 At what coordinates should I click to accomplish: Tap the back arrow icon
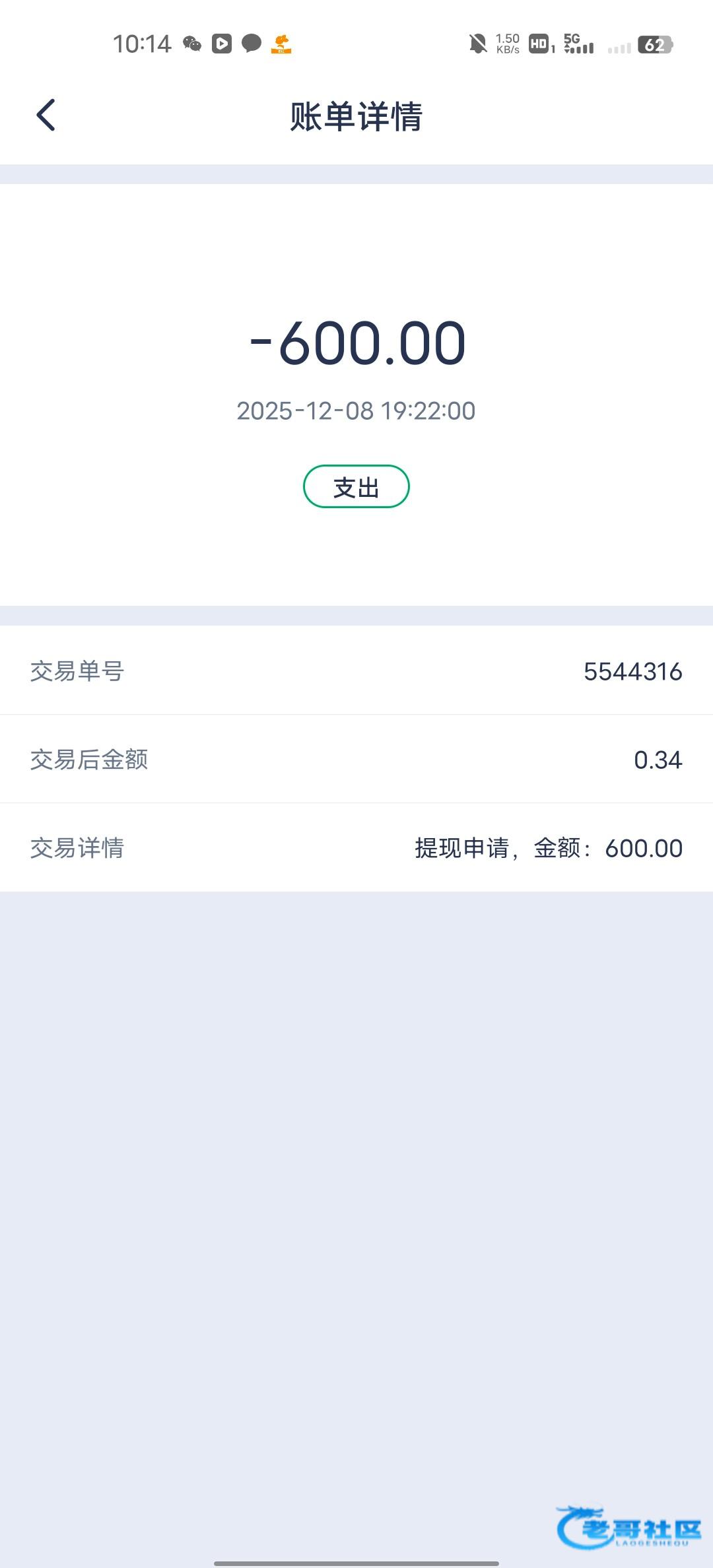point(46,115)
